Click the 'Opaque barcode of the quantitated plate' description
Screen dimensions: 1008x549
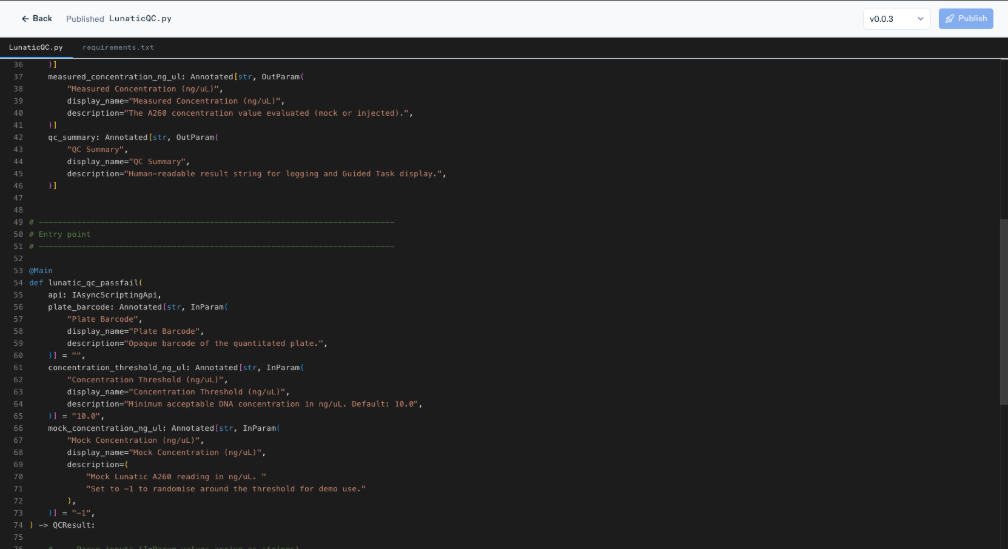[197, 343]
